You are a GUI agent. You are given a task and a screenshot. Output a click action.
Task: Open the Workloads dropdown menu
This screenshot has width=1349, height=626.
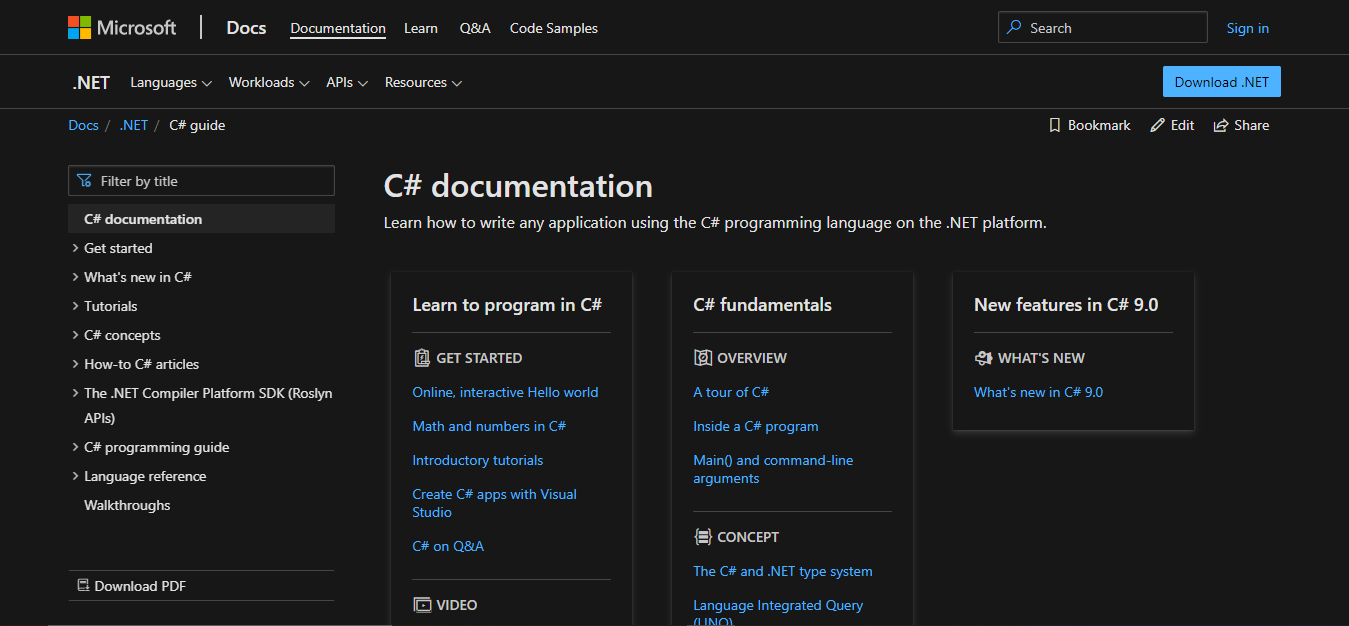pos(269,83)
